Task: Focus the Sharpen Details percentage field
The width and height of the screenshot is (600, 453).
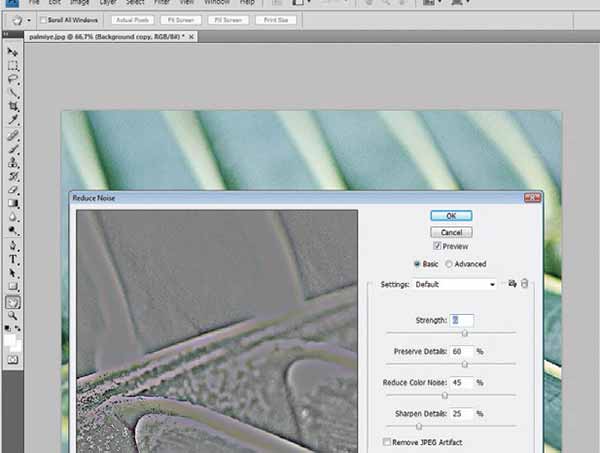Action: (462, 413)
